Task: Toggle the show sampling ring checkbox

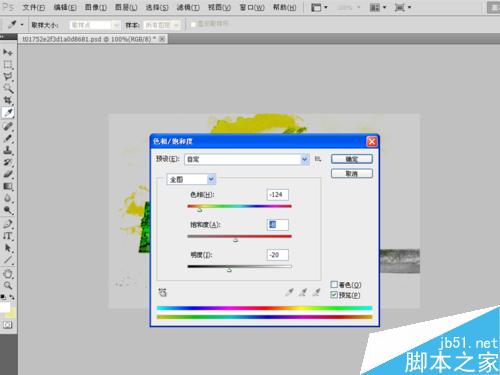Action: [x=193, y=24]
